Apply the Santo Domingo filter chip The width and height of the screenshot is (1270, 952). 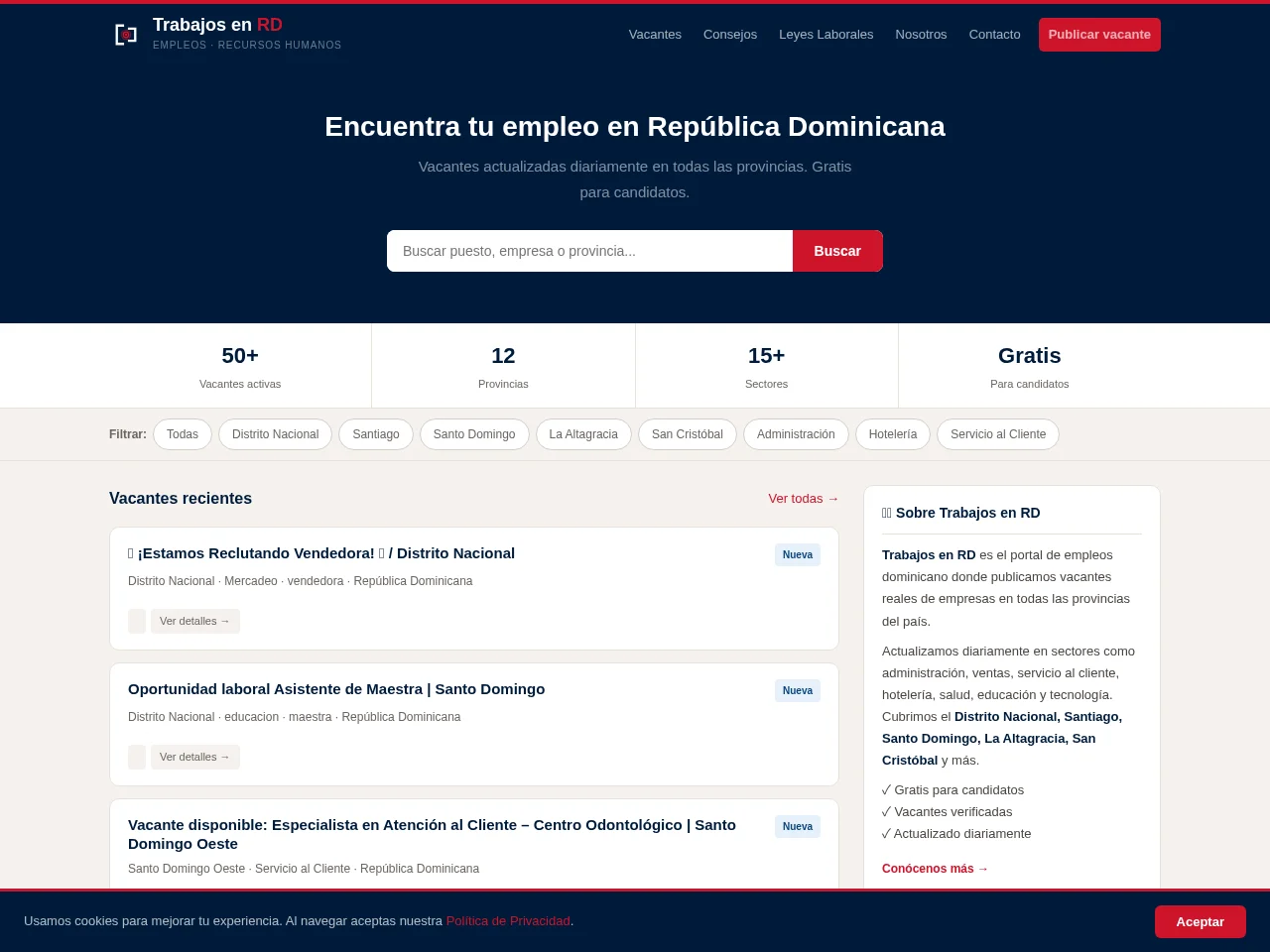[x=474, y=434]
